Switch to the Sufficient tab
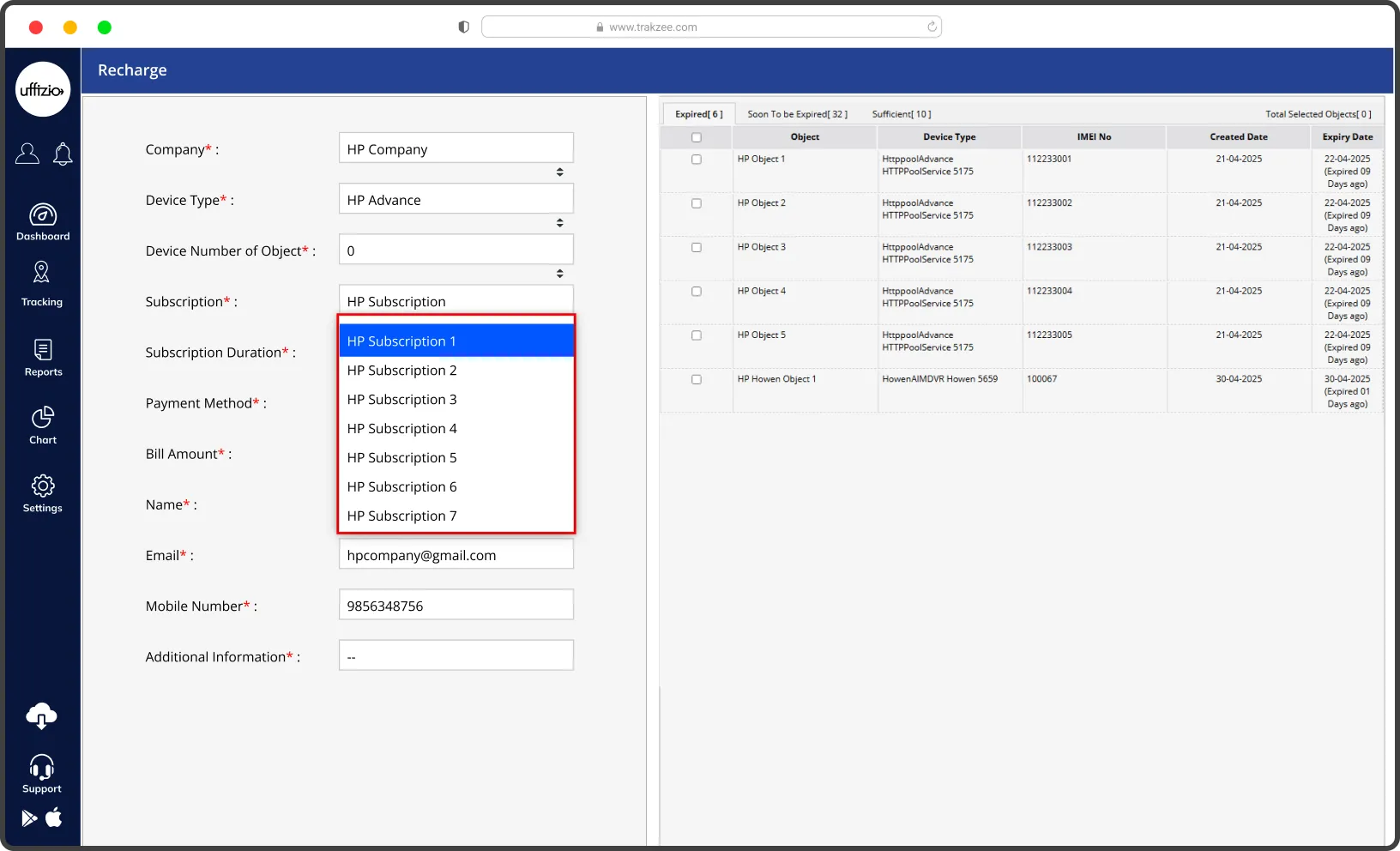 point(901,114)
